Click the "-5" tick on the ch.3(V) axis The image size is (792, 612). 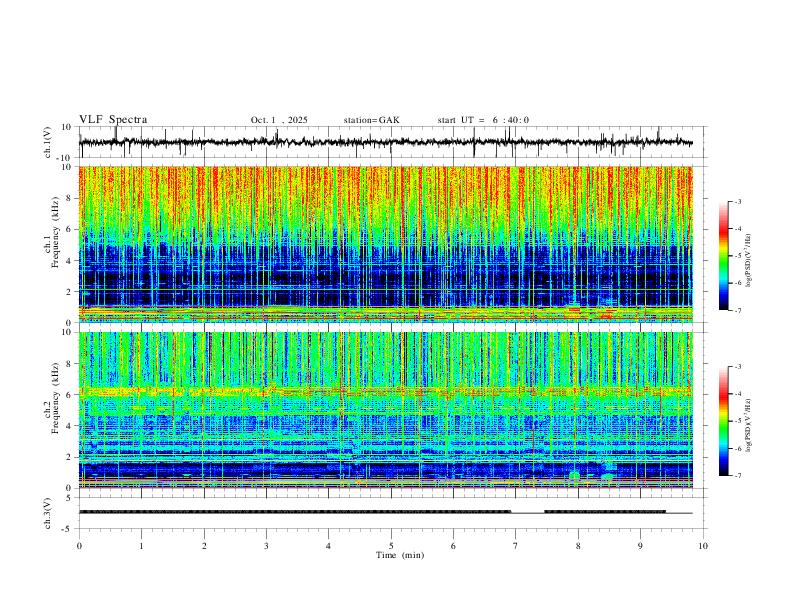(x=68, y=529)
